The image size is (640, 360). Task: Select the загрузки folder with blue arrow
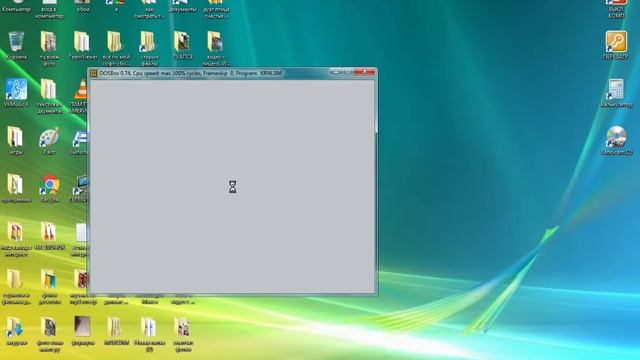click(x=15, y=328)
